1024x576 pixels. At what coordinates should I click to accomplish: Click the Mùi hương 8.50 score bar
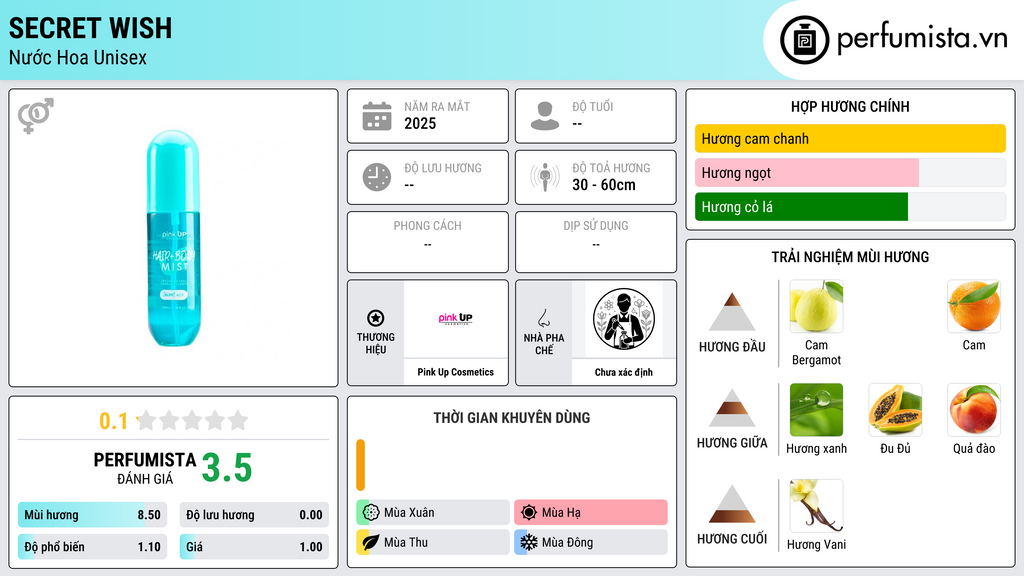tap(93, 515)
